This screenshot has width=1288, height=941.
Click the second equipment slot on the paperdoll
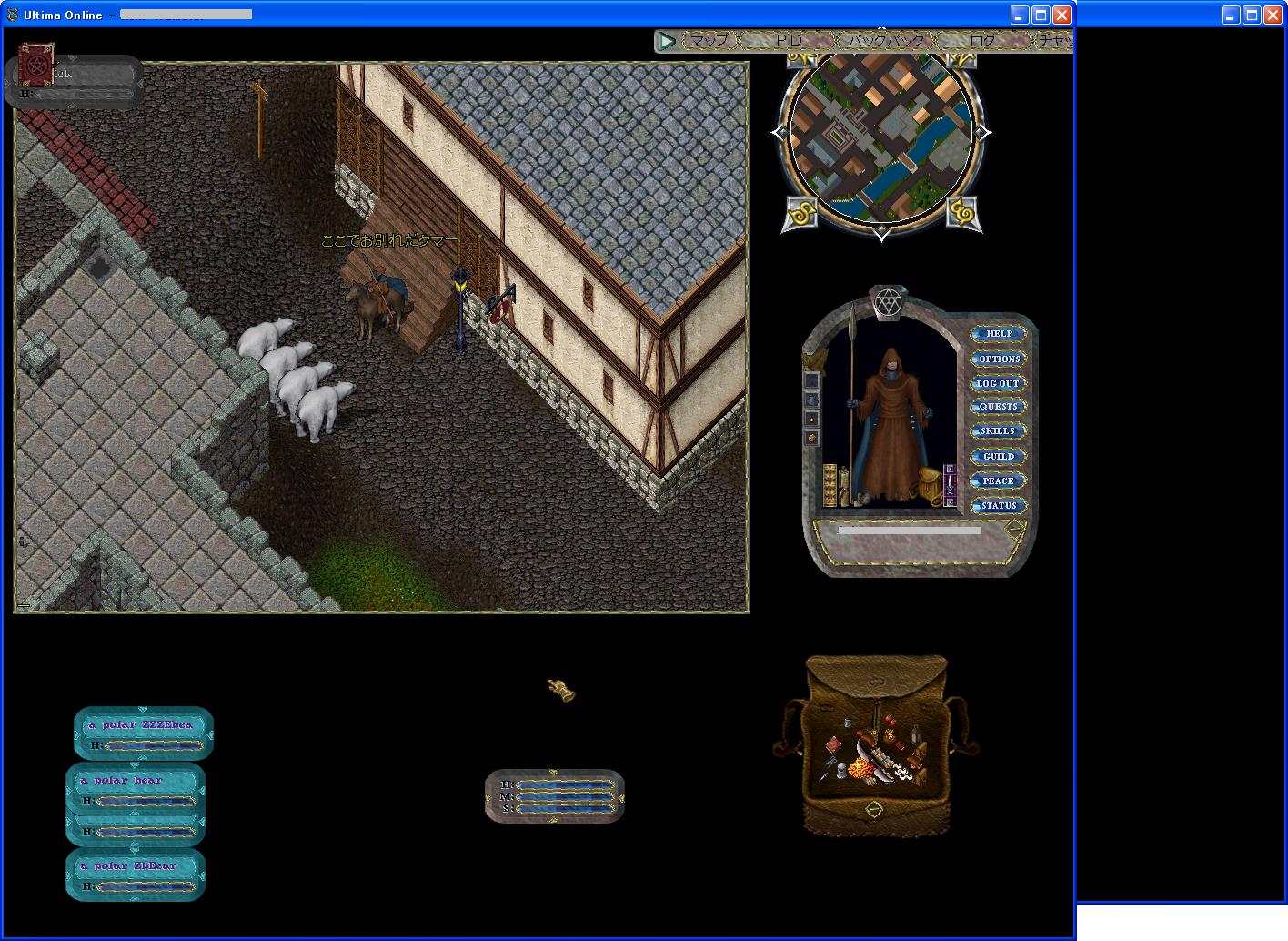point(811,400)
